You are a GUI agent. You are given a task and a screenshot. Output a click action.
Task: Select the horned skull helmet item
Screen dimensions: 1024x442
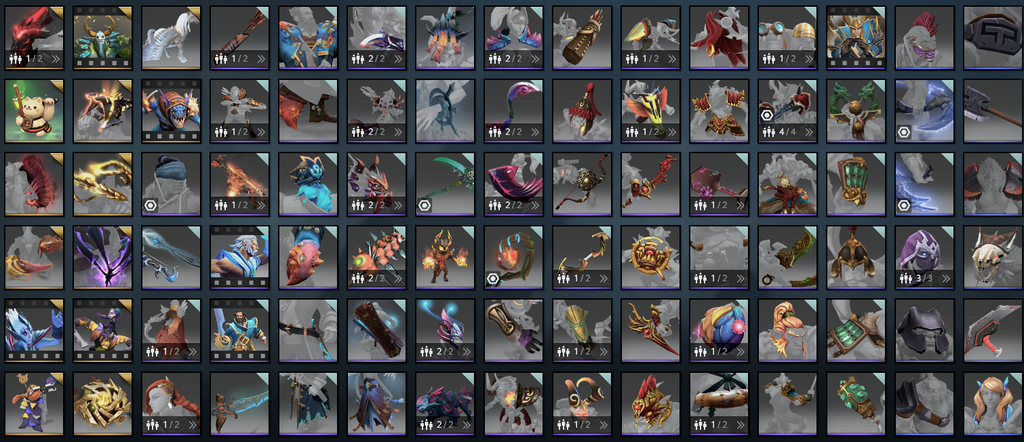pos(993,257)
